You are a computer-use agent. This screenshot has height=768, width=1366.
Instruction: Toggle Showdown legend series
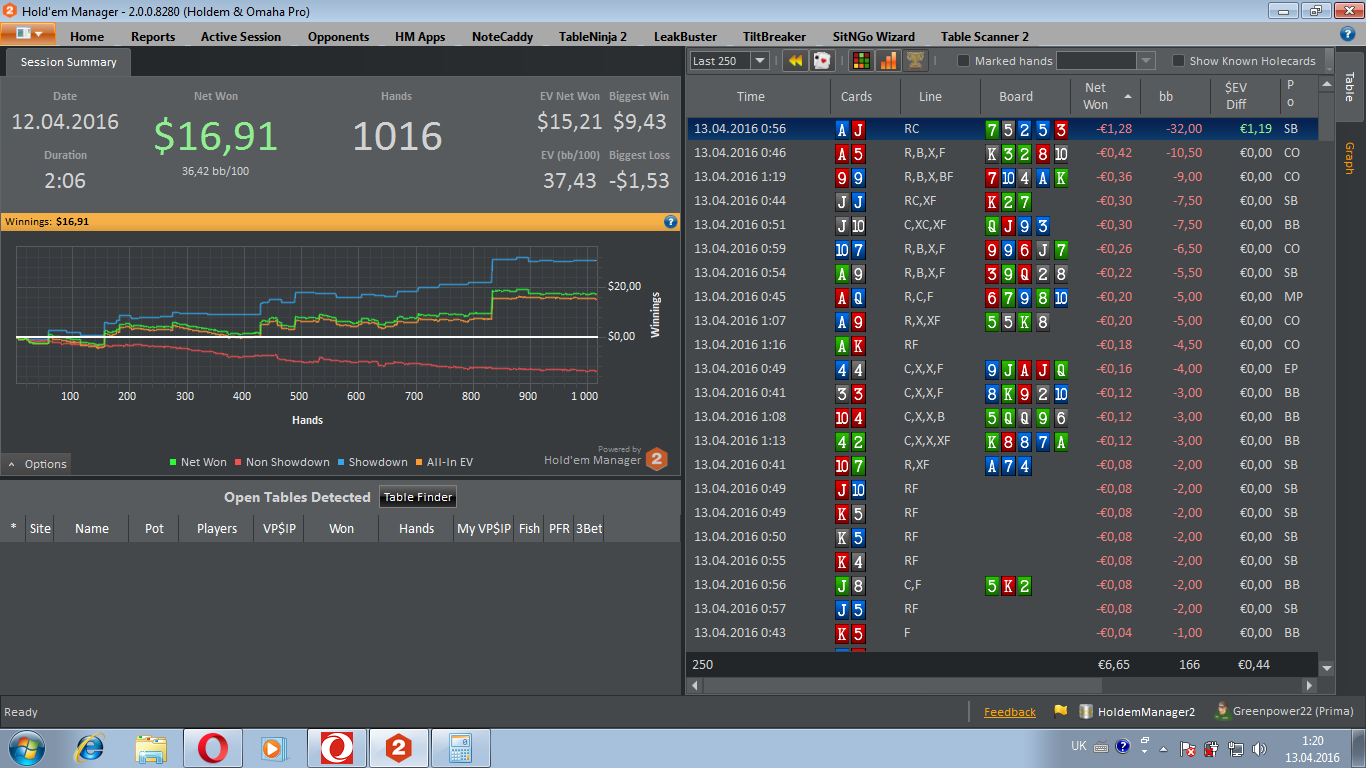point(371,462)
